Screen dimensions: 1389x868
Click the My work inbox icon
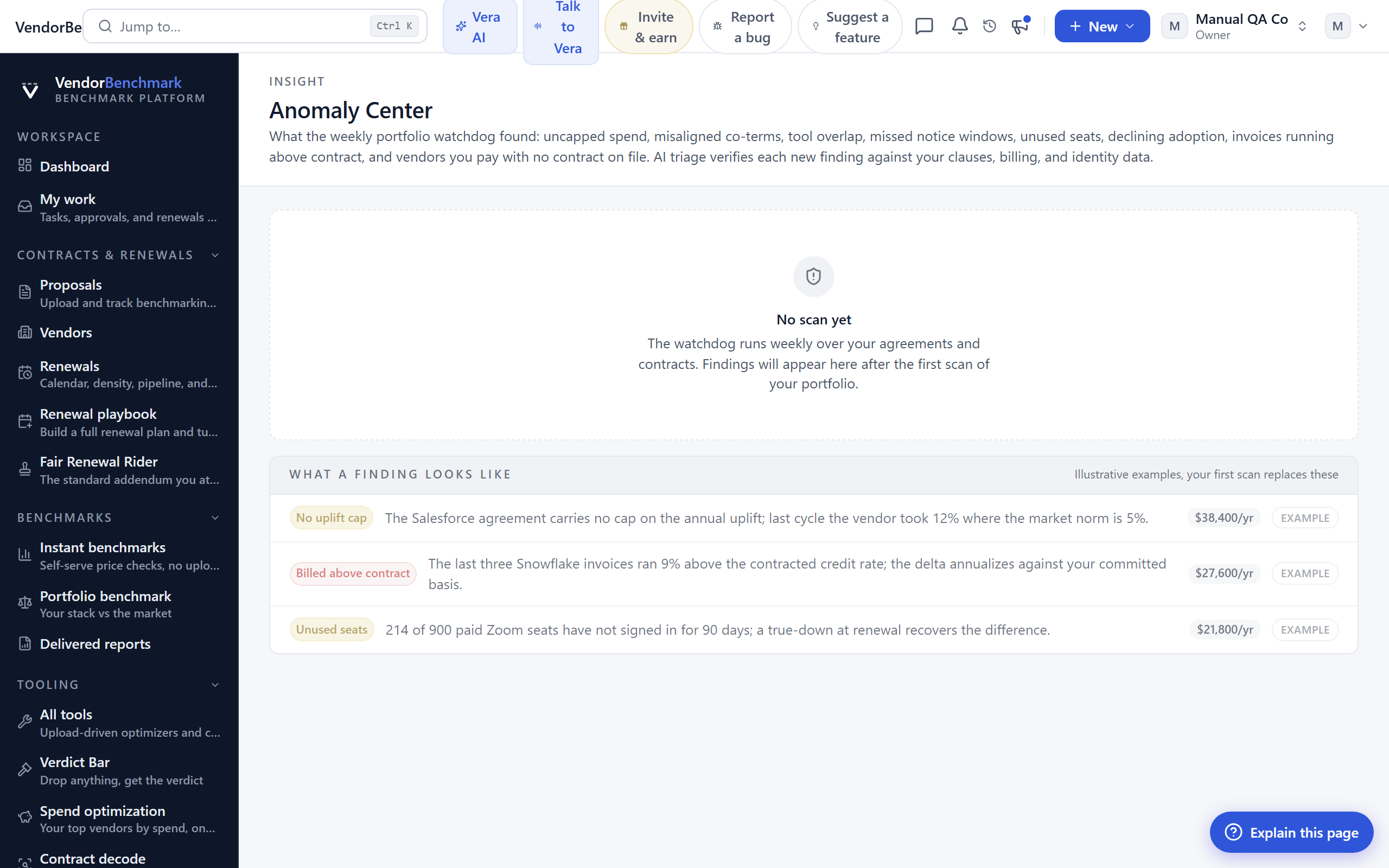[24, 207]
